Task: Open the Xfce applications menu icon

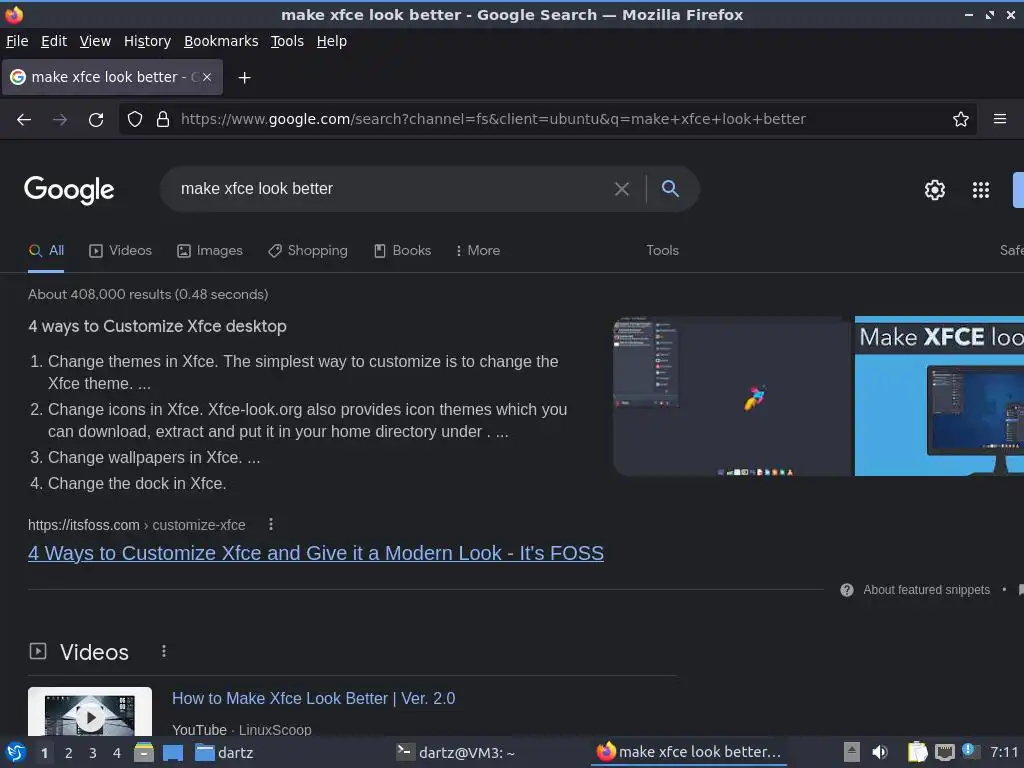Action: (x=16, y=752)
